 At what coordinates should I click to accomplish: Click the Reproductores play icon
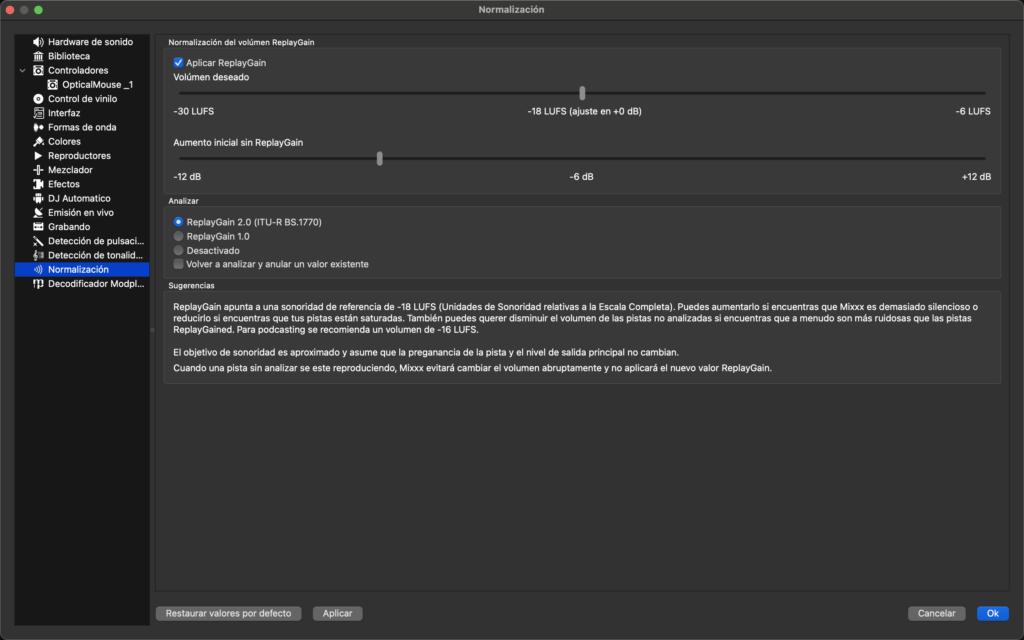tap(39, 155)
